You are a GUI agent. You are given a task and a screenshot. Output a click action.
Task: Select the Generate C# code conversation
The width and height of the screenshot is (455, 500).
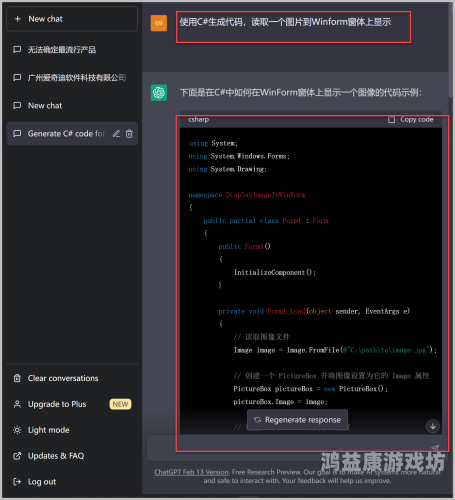click(x=72, y=134)
